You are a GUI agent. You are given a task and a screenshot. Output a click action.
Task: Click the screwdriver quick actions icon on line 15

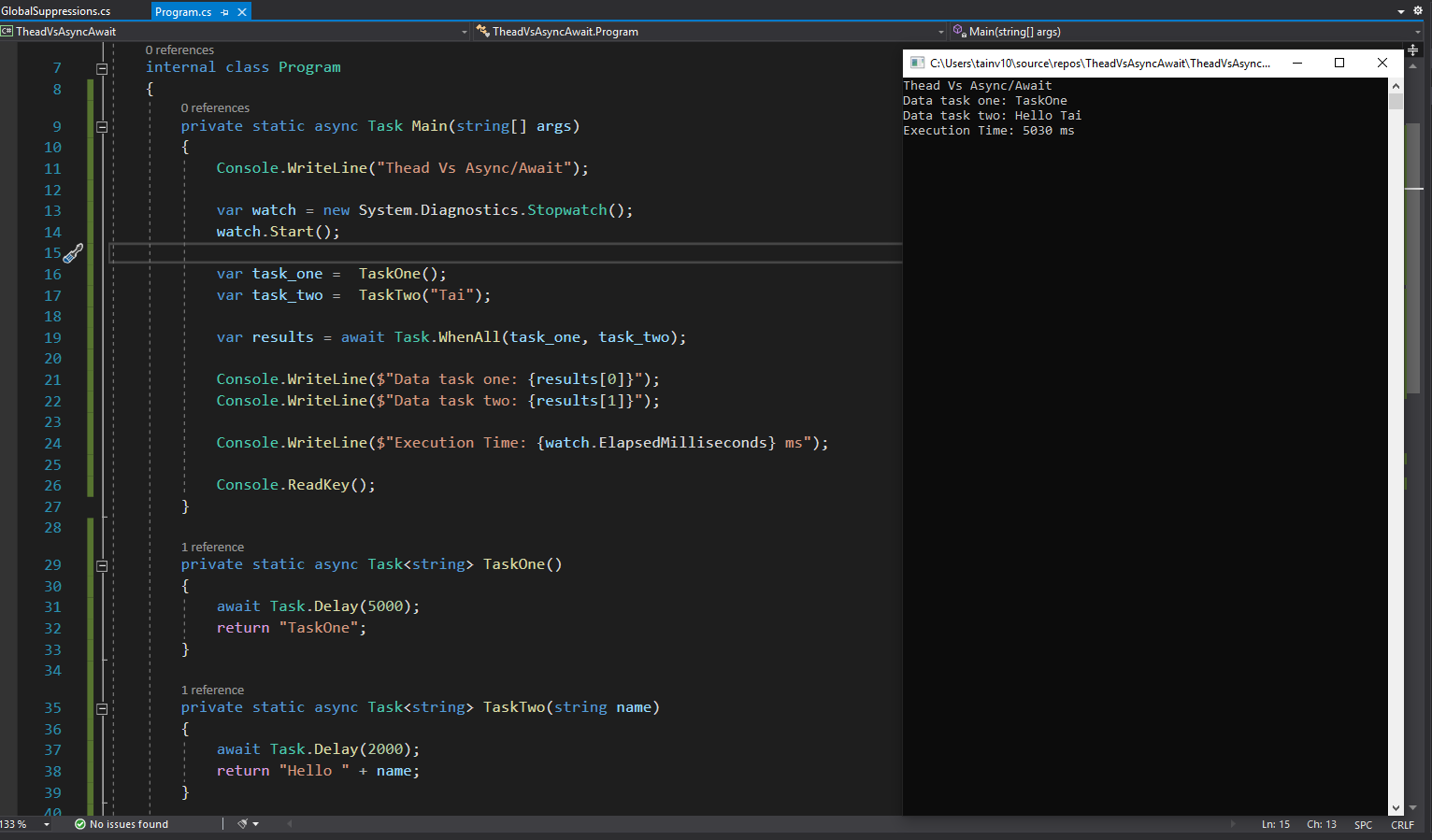73,253
